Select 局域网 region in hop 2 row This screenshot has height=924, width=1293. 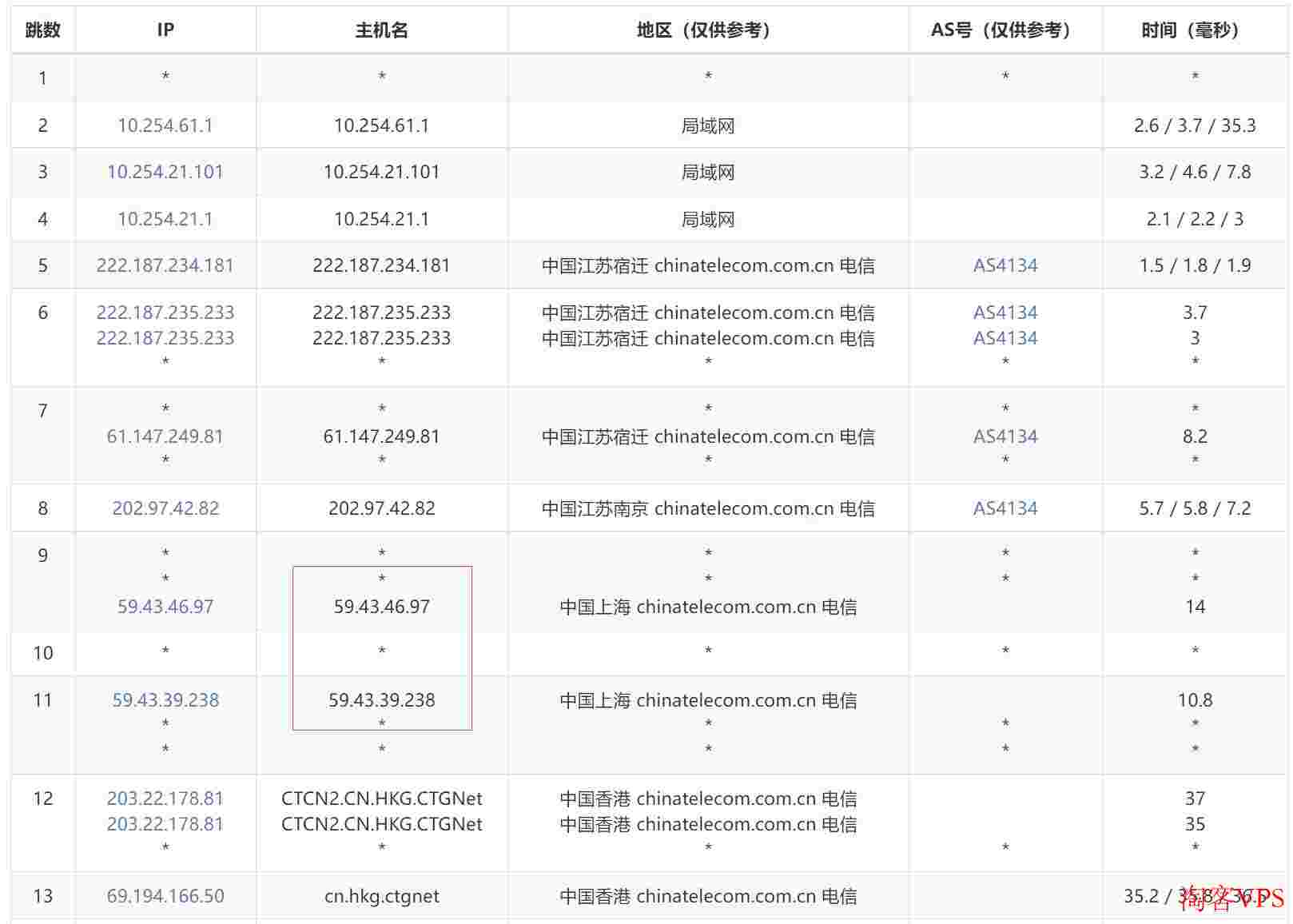708,125
